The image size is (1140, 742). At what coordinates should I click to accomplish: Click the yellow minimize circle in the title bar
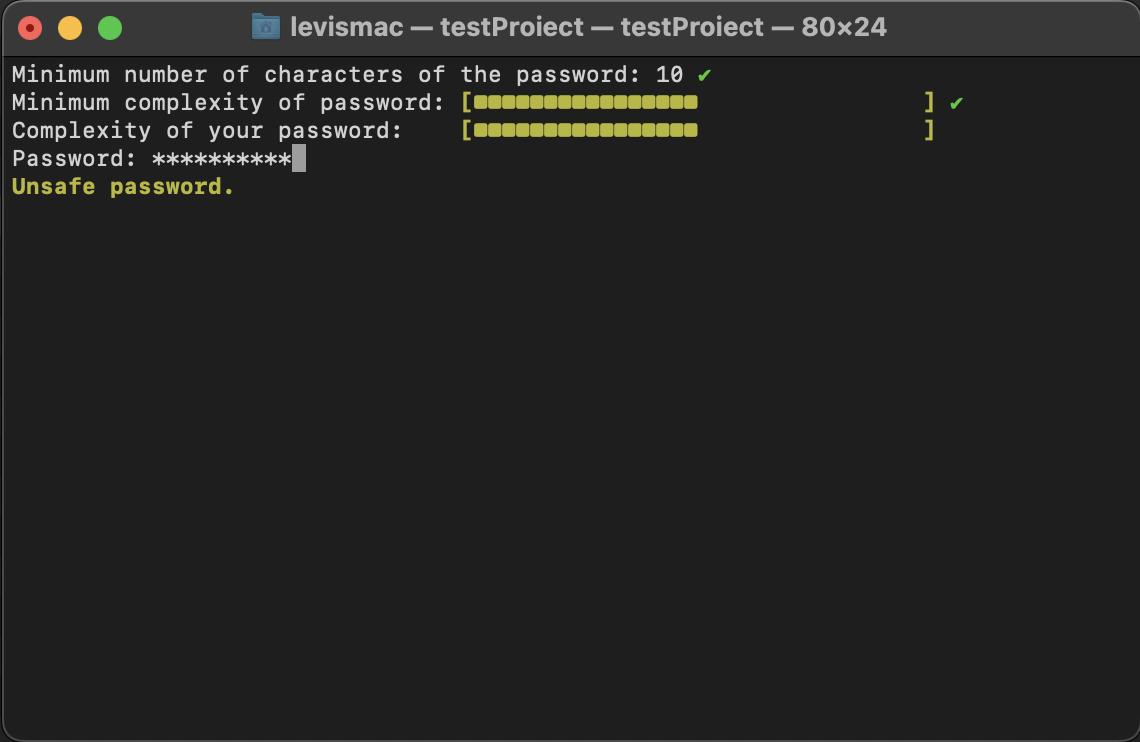[69, 27]
